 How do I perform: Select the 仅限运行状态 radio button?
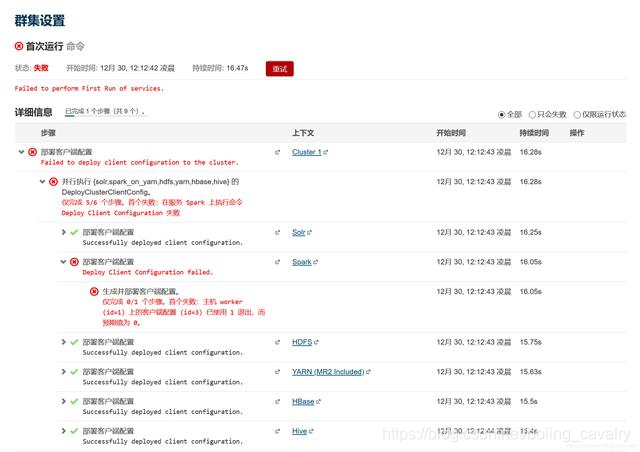click(577, 115)
